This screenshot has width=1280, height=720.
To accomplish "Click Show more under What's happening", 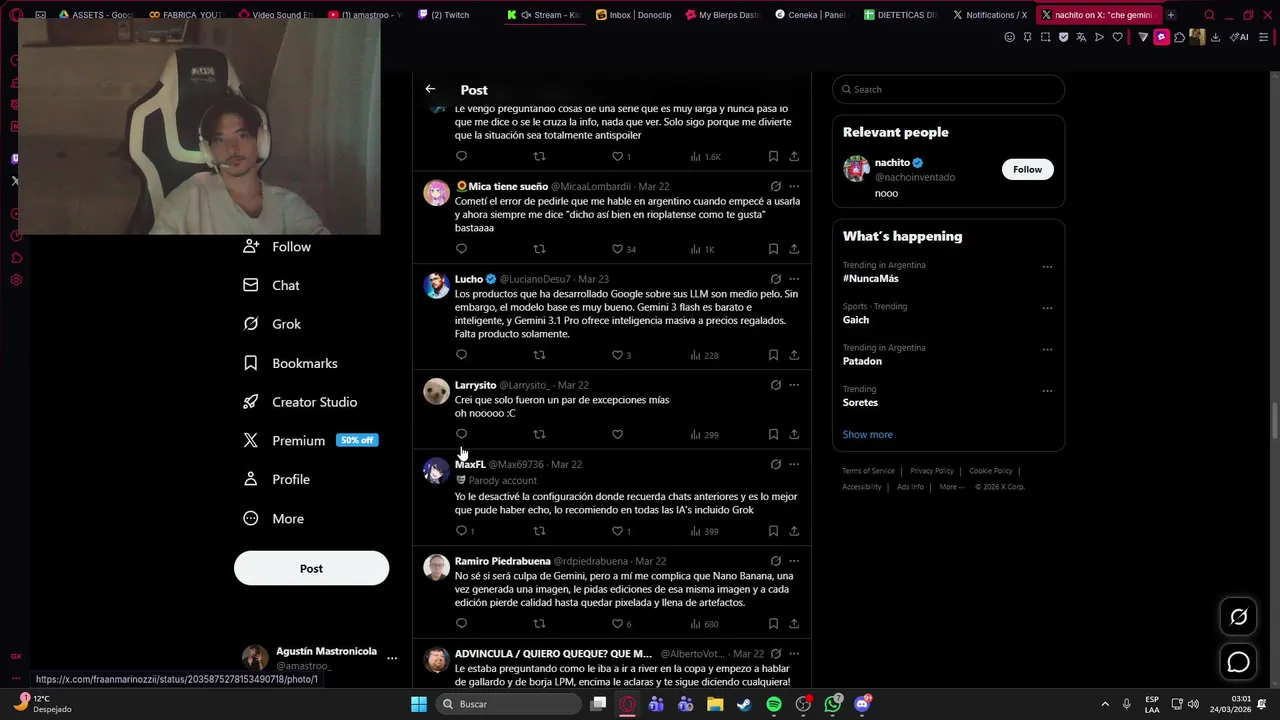I will (x=867, y=435).
